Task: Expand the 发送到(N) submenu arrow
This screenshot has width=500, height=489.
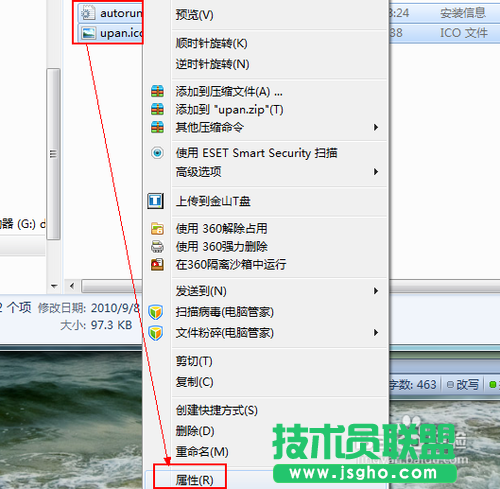Action: pos(376,291)
